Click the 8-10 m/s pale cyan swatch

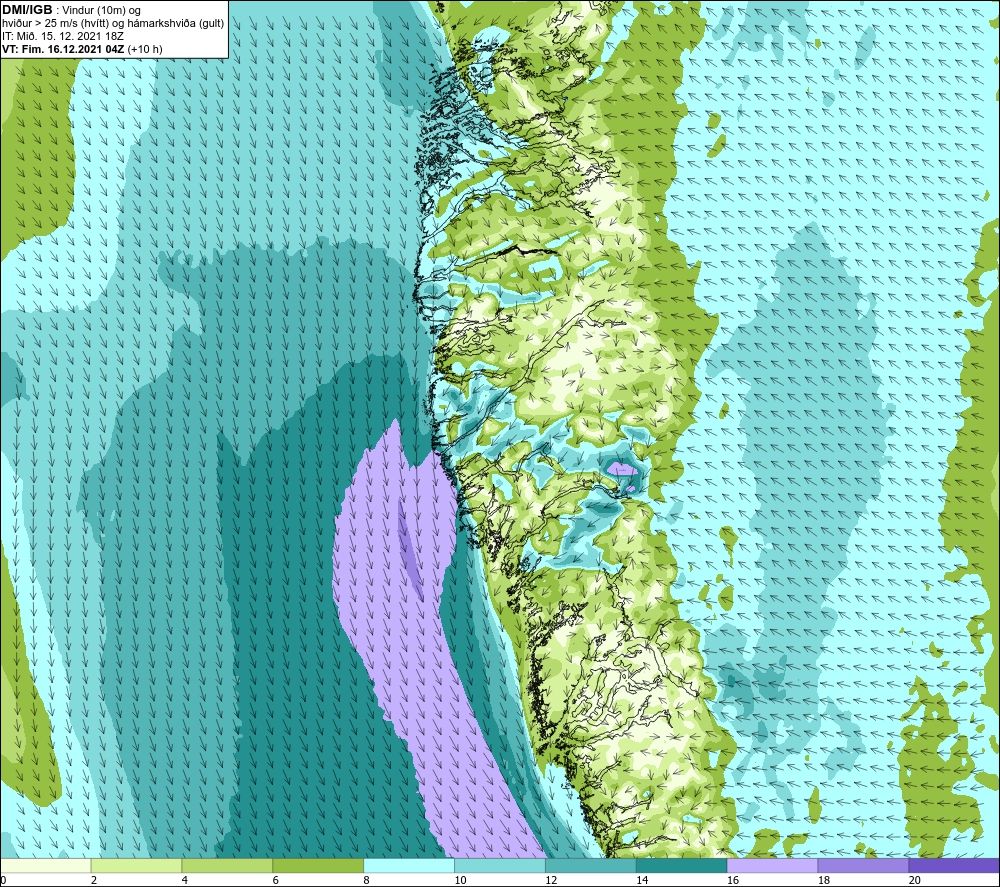tap(409, 865)
